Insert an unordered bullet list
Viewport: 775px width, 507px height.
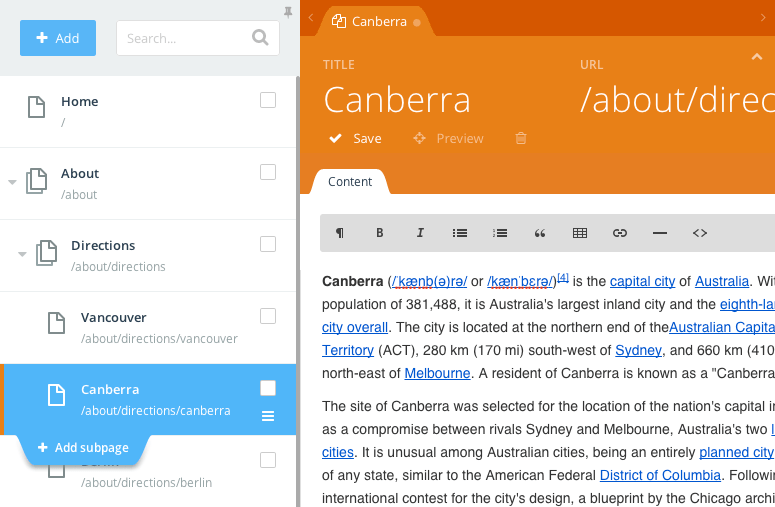click(x=460, y=233)
